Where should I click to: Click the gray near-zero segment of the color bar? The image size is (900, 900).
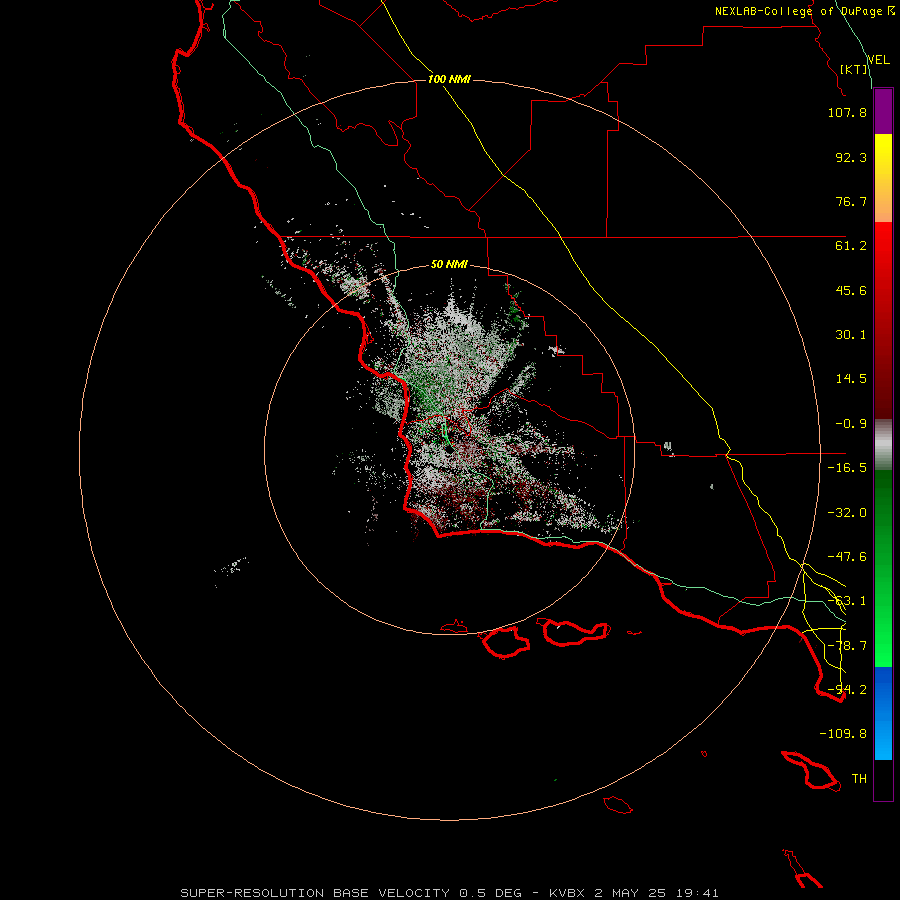click(x=883, y=445)
